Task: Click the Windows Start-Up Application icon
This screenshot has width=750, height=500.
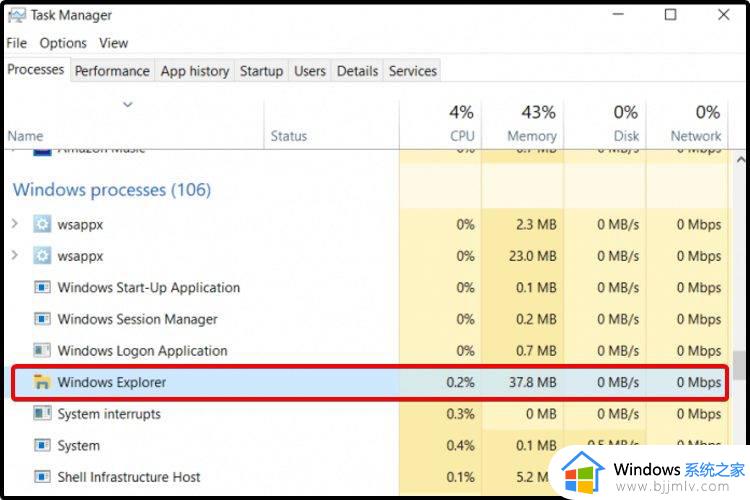Action: coord(42,288)
